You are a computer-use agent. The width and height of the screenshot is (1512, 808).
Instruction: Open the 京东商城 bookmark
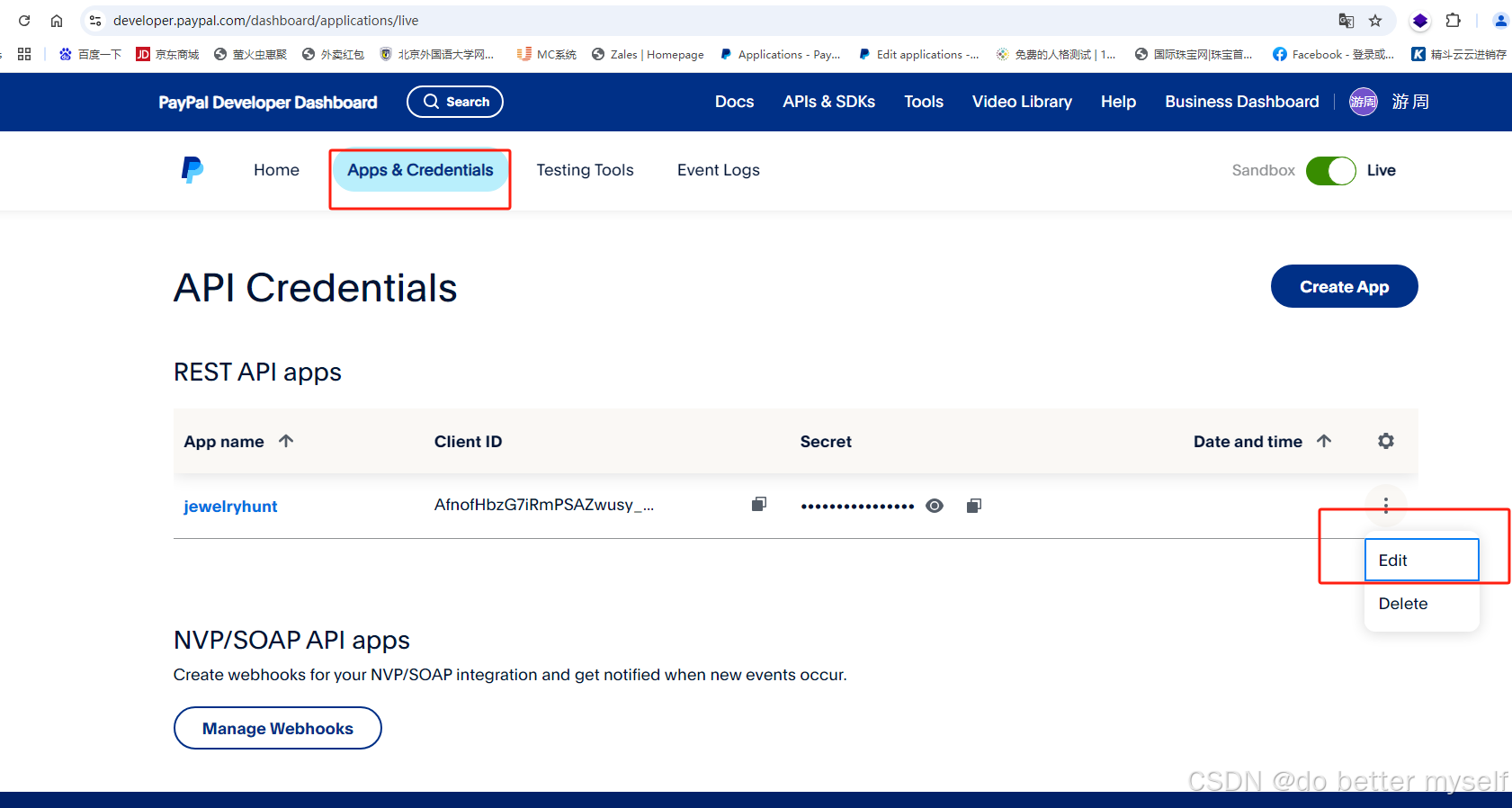(x=167, y=54)
